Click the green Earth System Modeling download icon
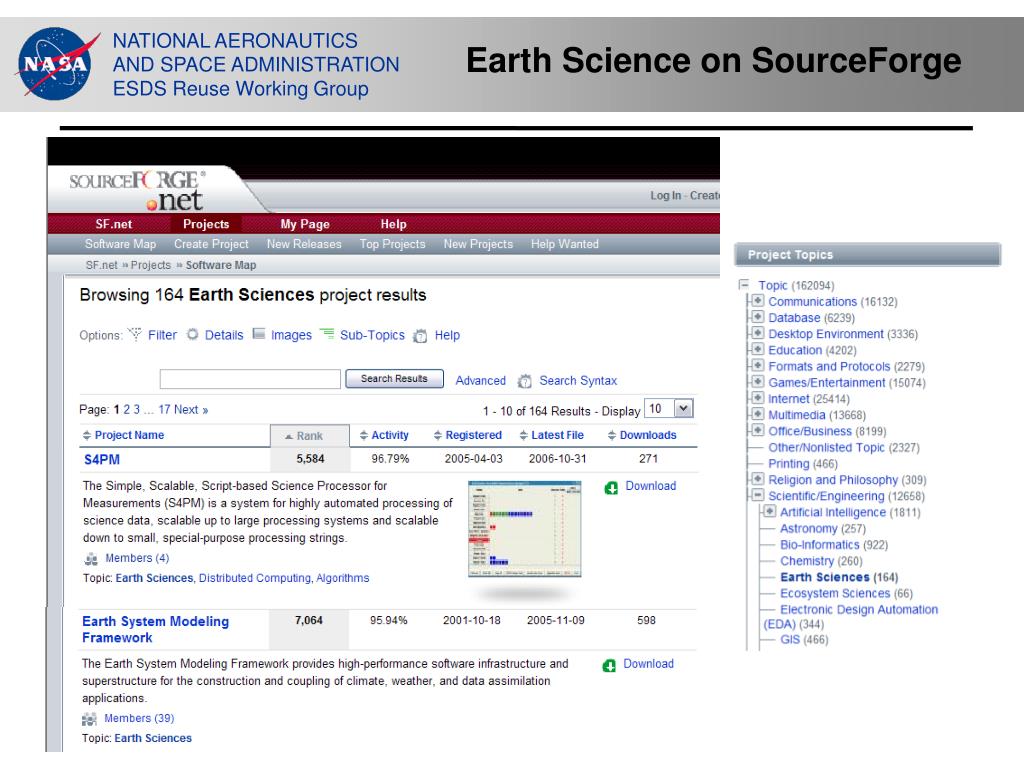Screen dimensions: 1024x768 point(609,665)
